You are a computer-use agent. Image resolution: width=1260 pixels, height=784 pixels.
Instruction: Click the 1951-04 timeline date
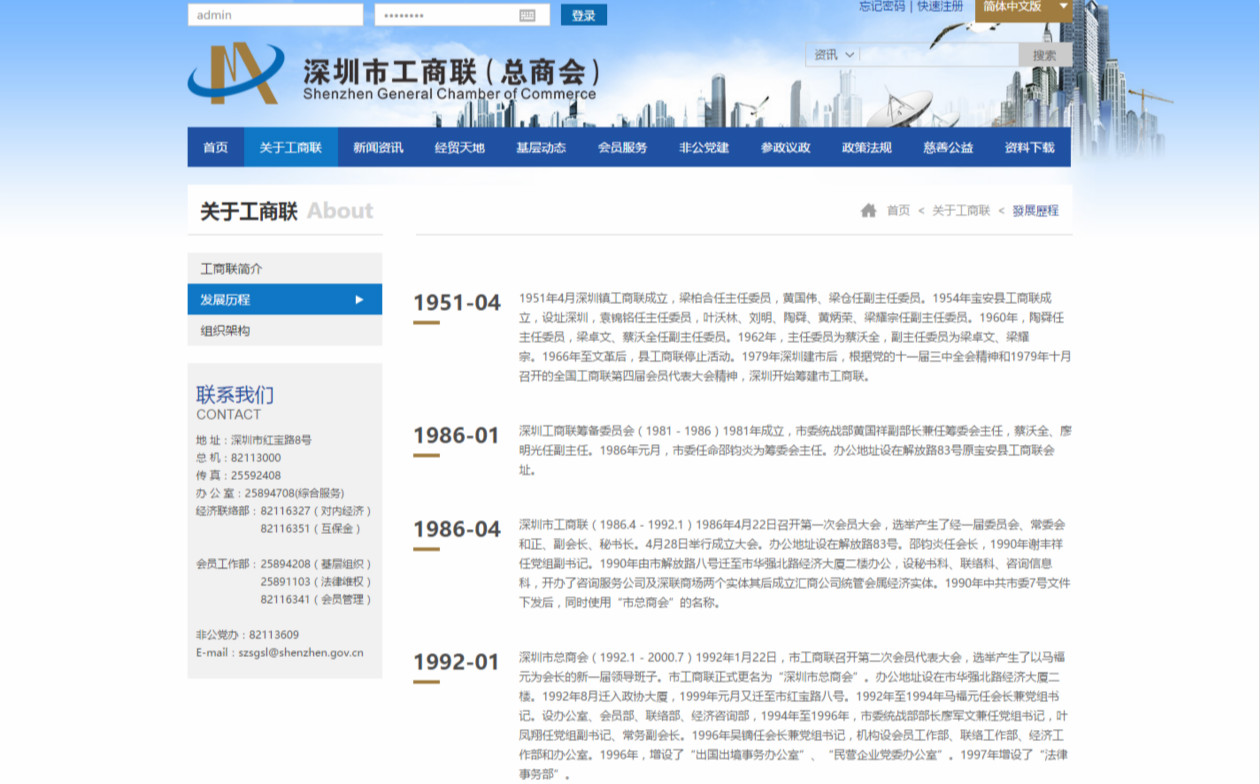[x=457, y=303]
